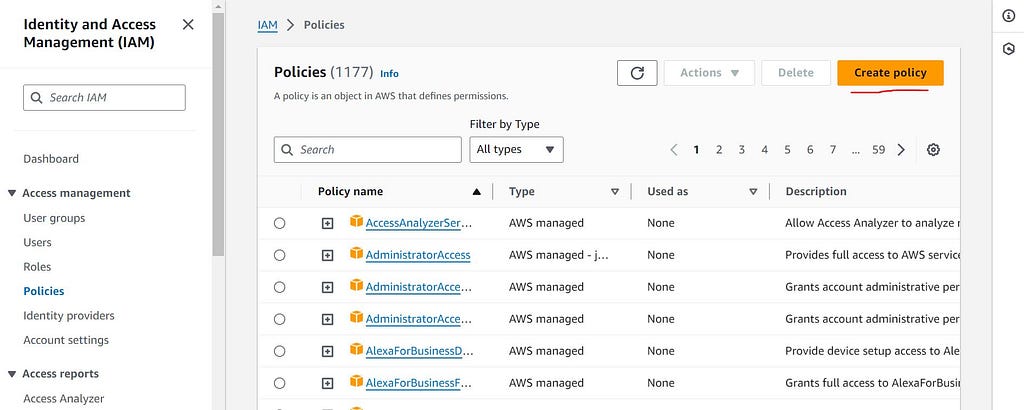Navigate to Users in the sidebar

click(x=37, y=242)
